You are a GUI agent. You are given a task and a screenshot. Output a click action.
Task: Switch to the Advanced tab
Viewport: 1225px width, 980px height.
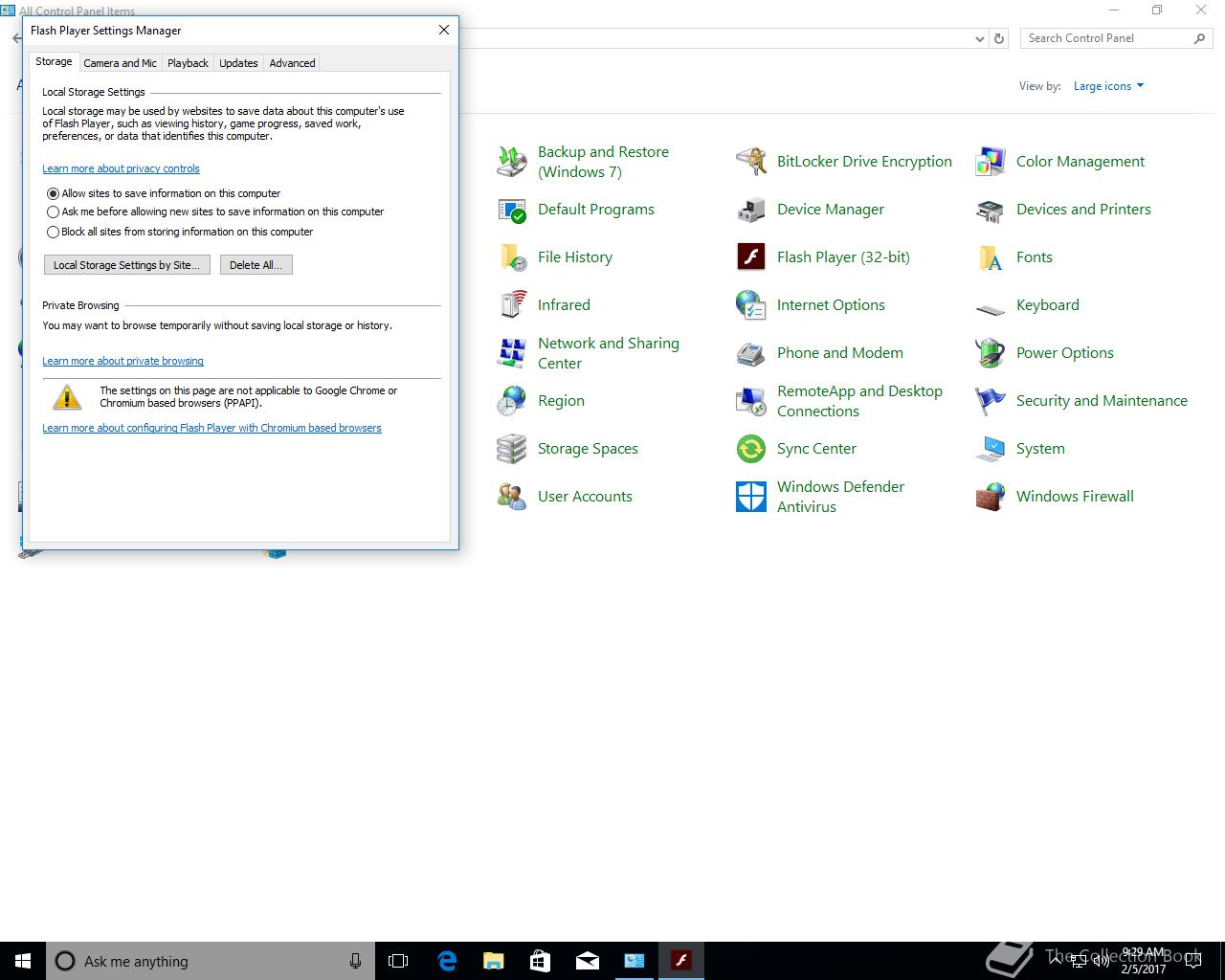click(x=292, y=63)
